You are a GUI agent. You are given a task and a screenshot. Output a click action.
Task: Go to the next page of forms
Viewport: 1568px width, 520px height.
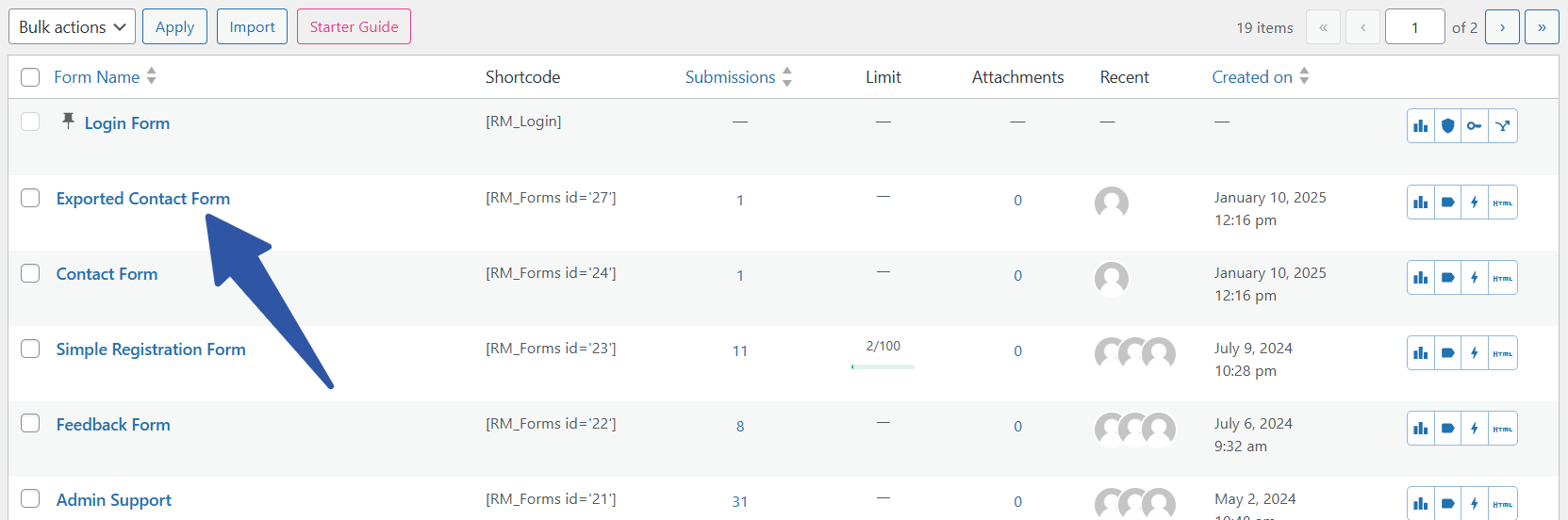[1502, 27]
